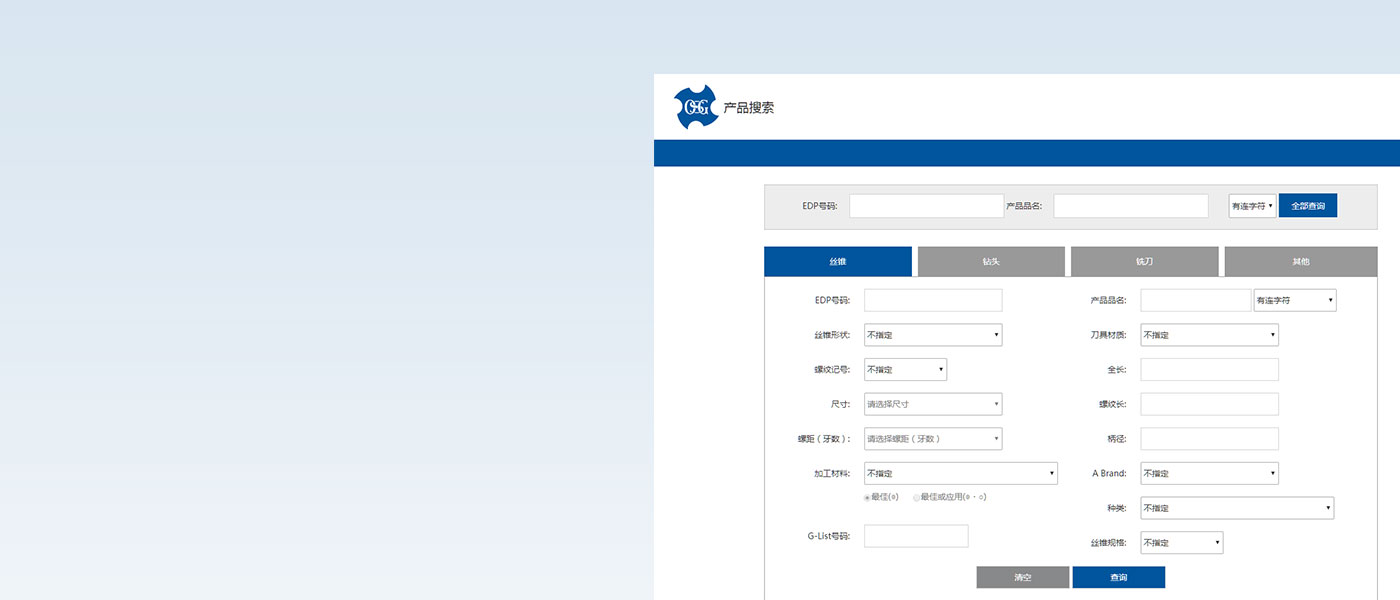Screen dimensions: 1400x600
Task: Select the 最佳(o) radio option
Action: (867, 496)
